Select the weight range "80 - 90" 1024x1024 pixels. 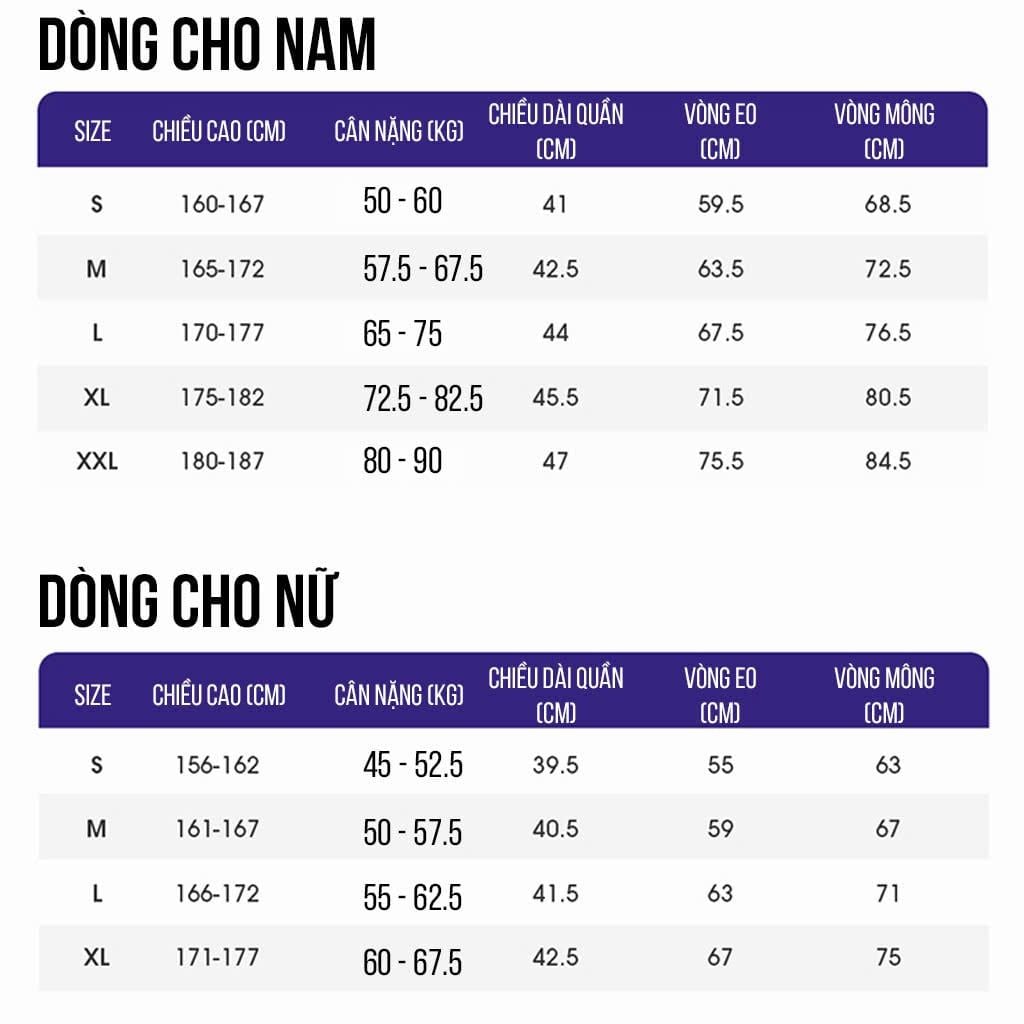point(402,461)
